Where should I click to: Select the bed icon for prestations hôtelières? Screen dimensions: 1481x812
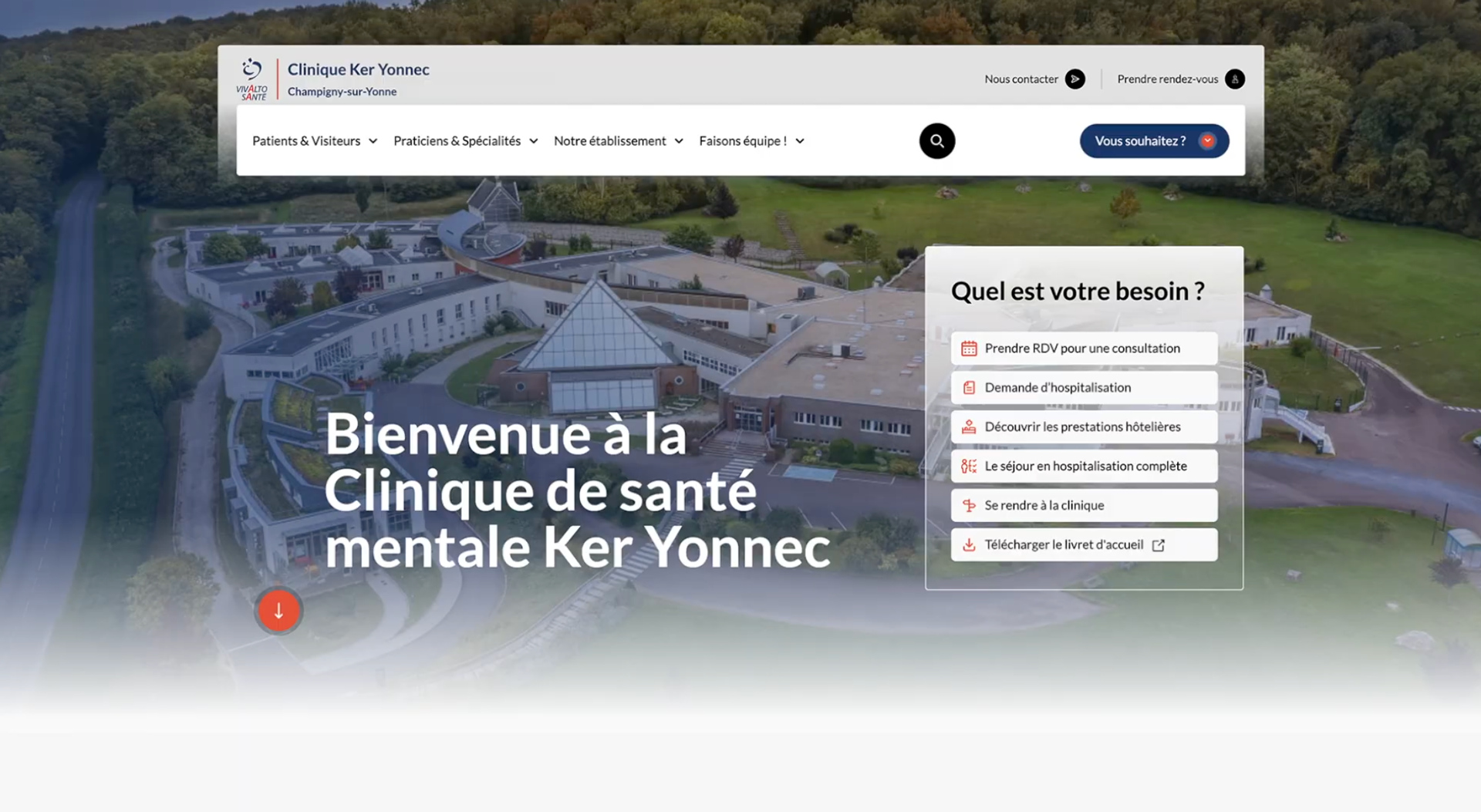970,426
